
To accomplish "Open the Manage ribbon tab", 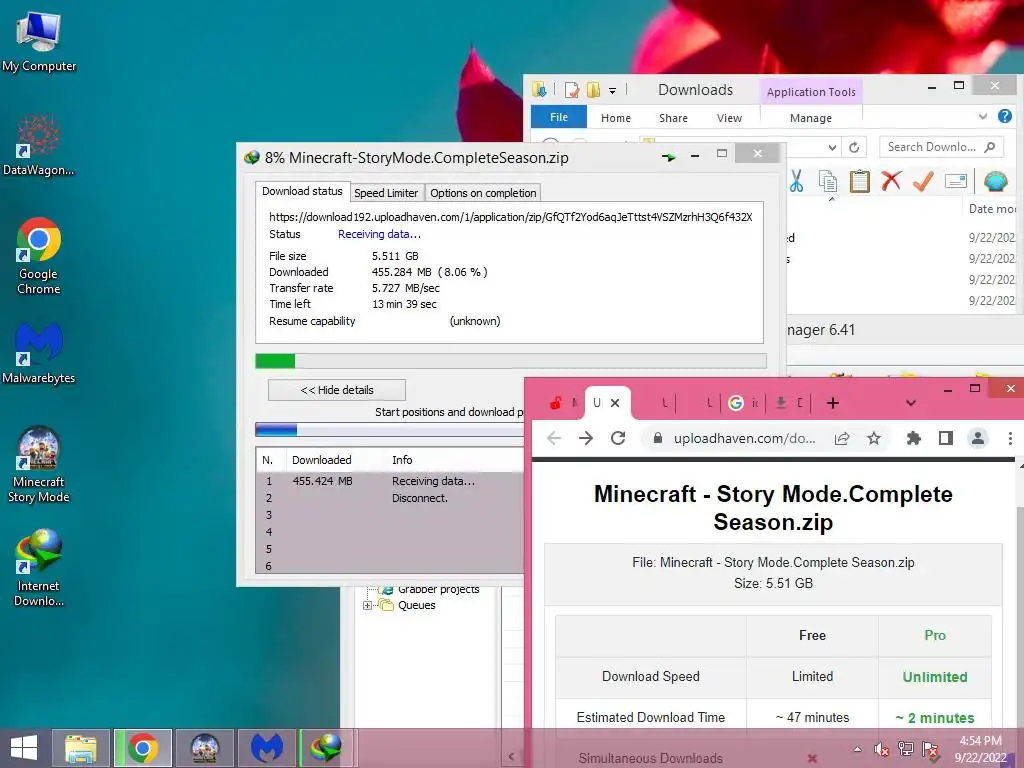I will [810, 118].
